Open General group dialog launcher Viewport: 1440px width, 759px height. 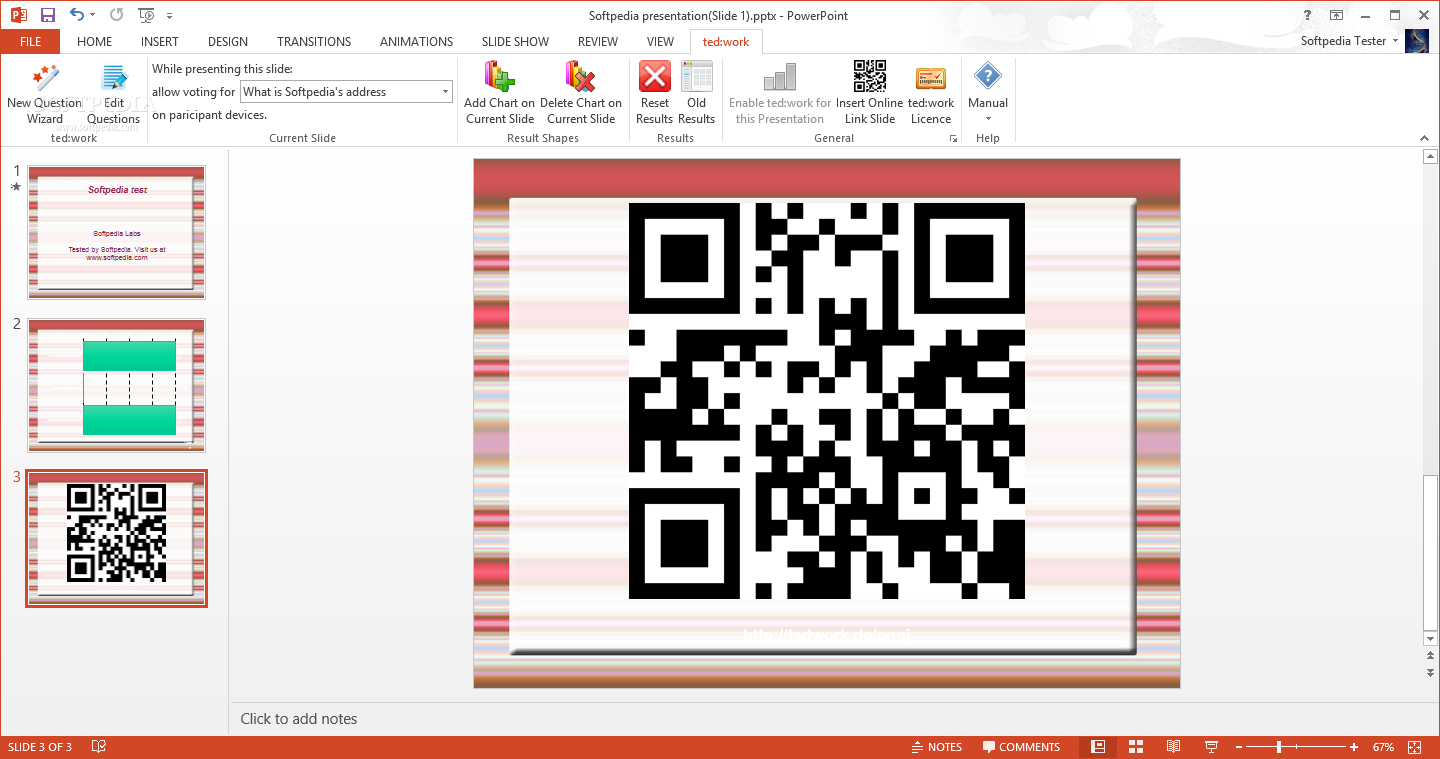click(953, 138)
